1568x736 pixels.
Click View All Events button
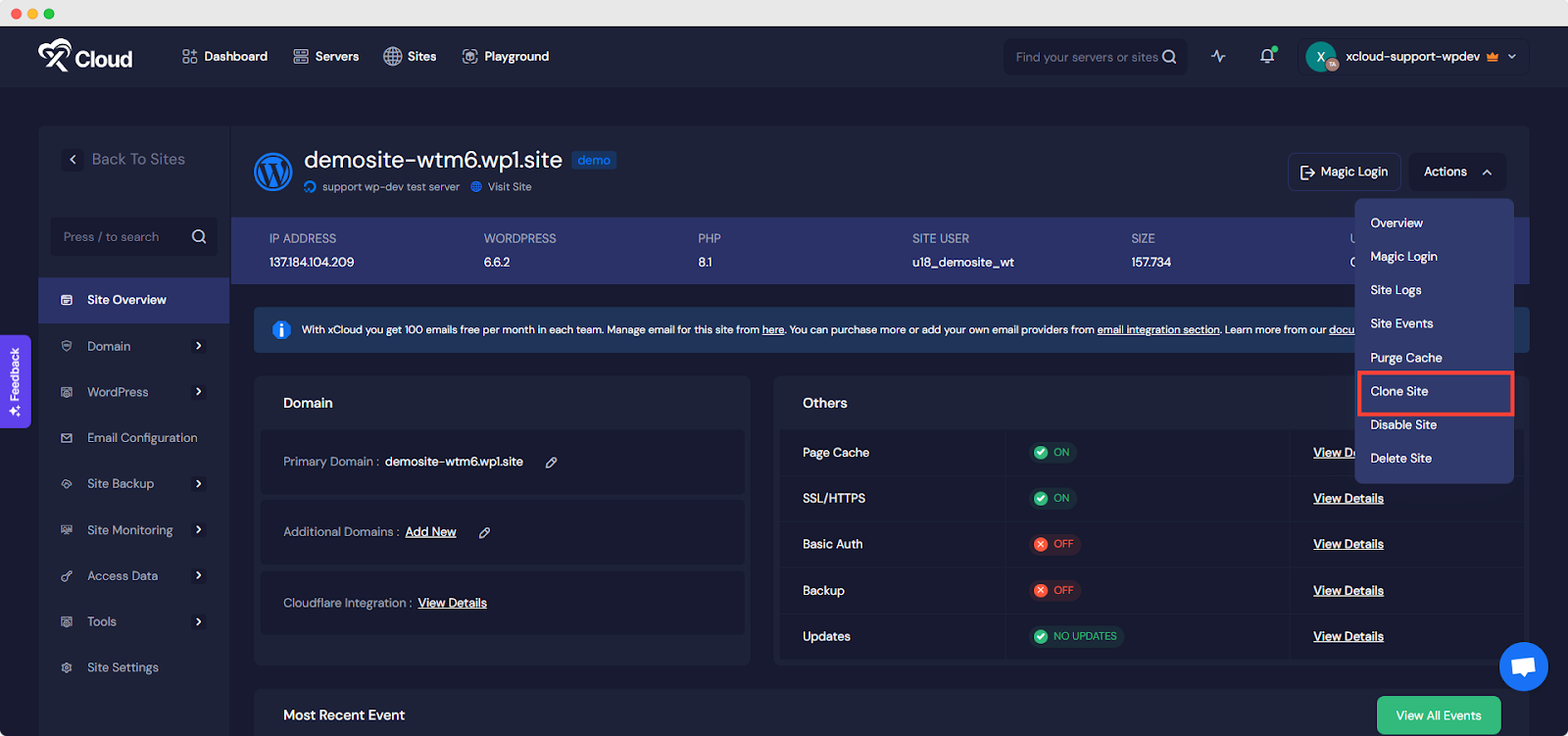click(x=1439, y=715)
